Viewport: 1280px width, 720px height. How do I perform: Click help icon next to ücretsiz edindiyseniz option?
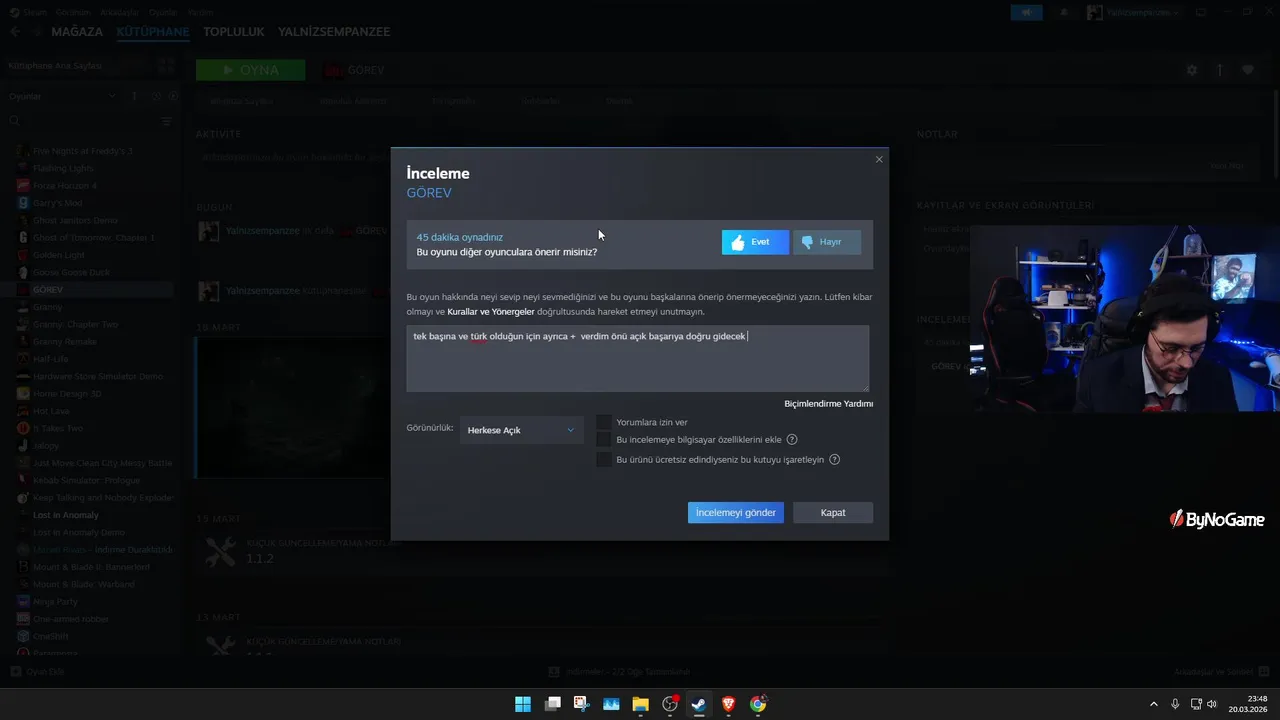[834, 460]
